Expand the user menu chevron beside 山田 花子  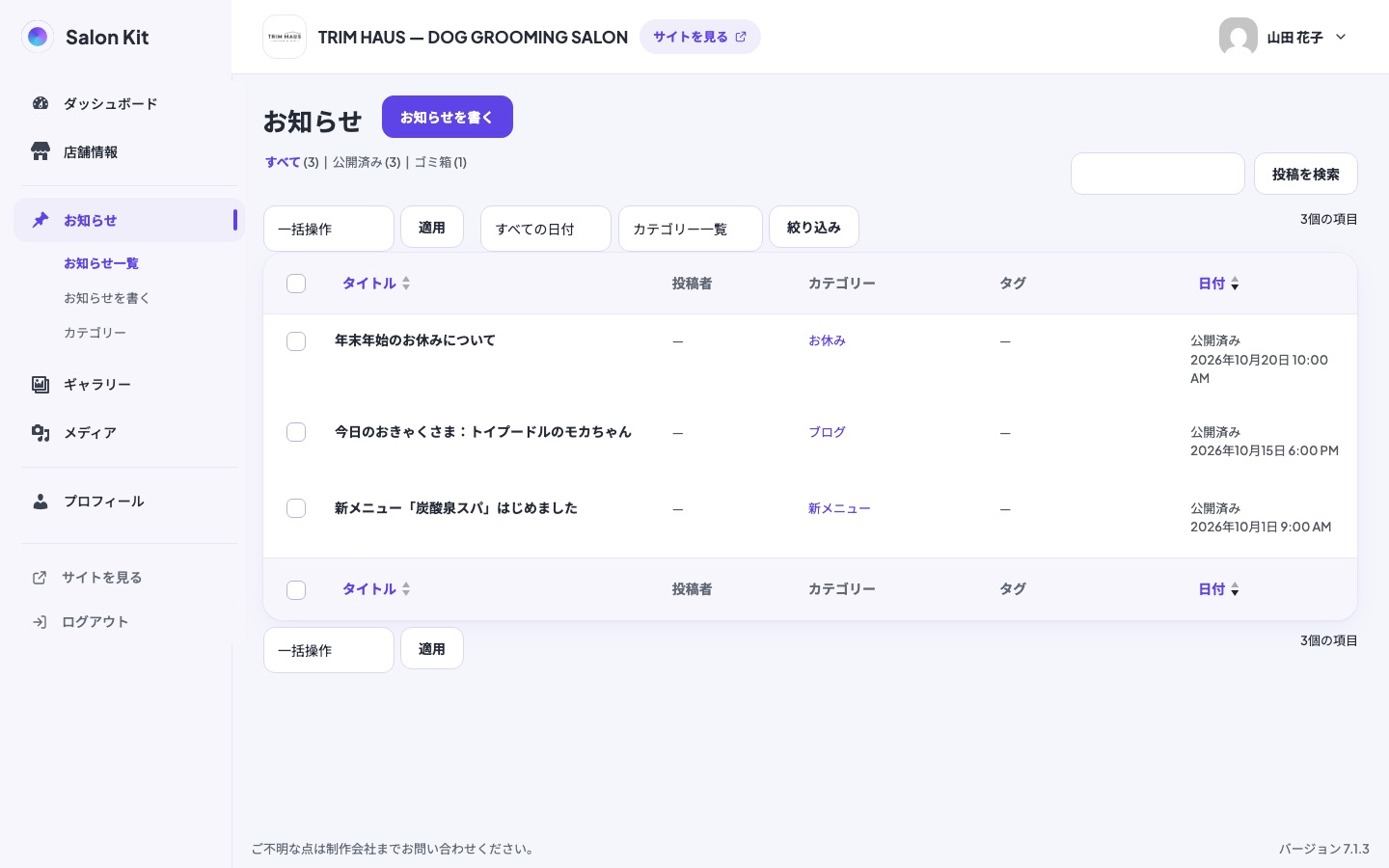coord(1341,37)
